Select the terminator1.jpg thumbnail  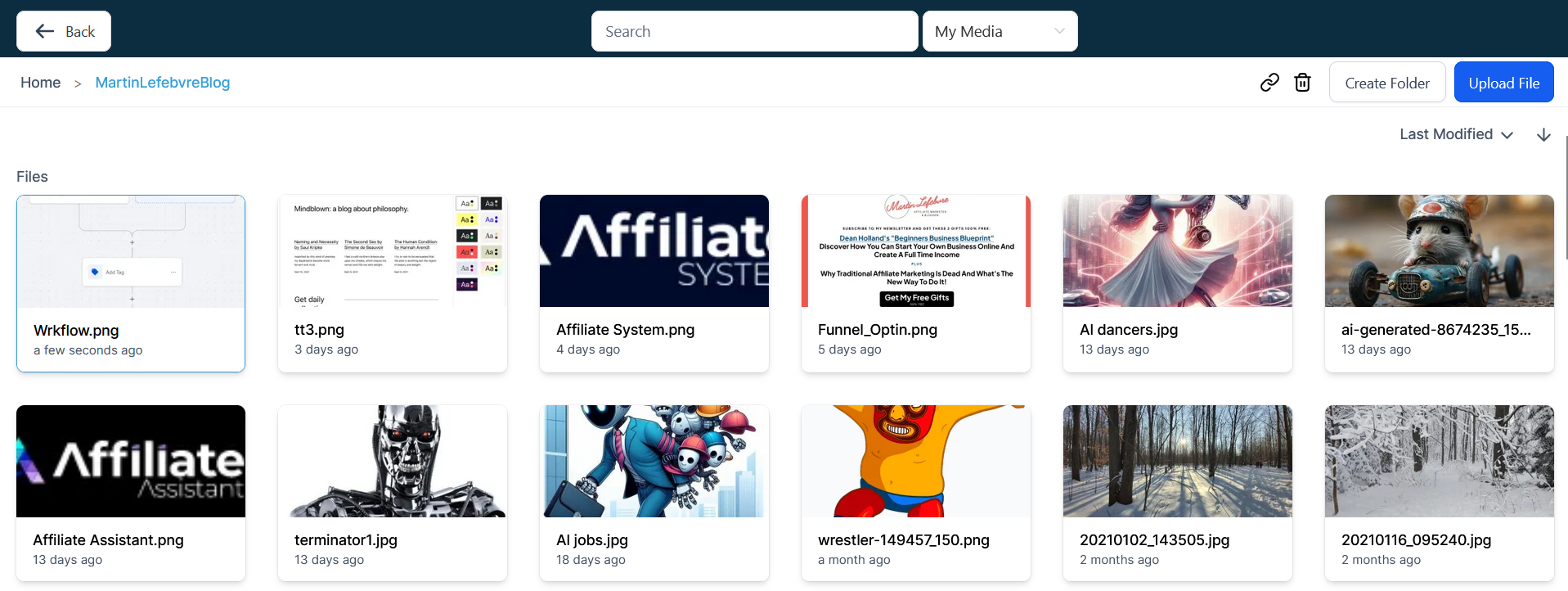[x=393, y=461]
